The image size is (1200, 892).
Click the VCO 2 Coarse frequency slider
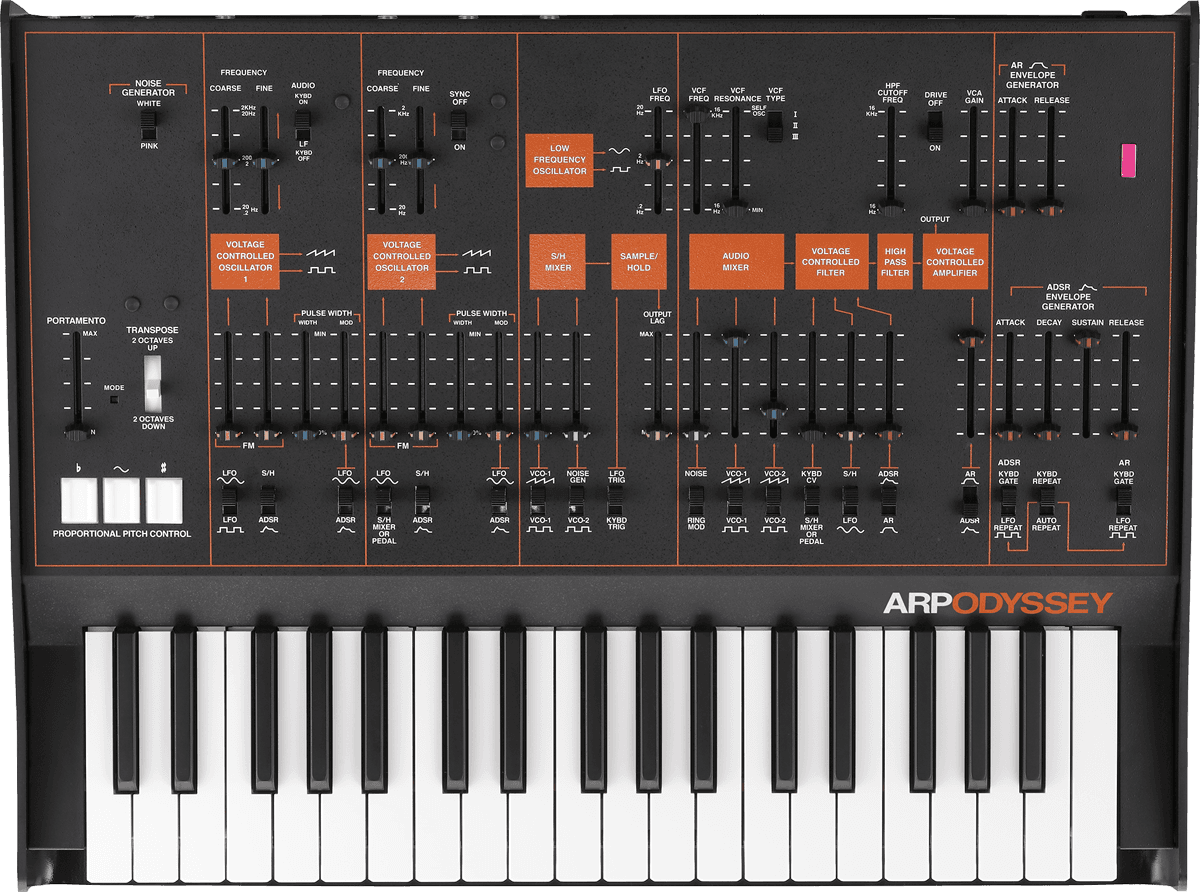pyautogui.click(x=379, y=160)
